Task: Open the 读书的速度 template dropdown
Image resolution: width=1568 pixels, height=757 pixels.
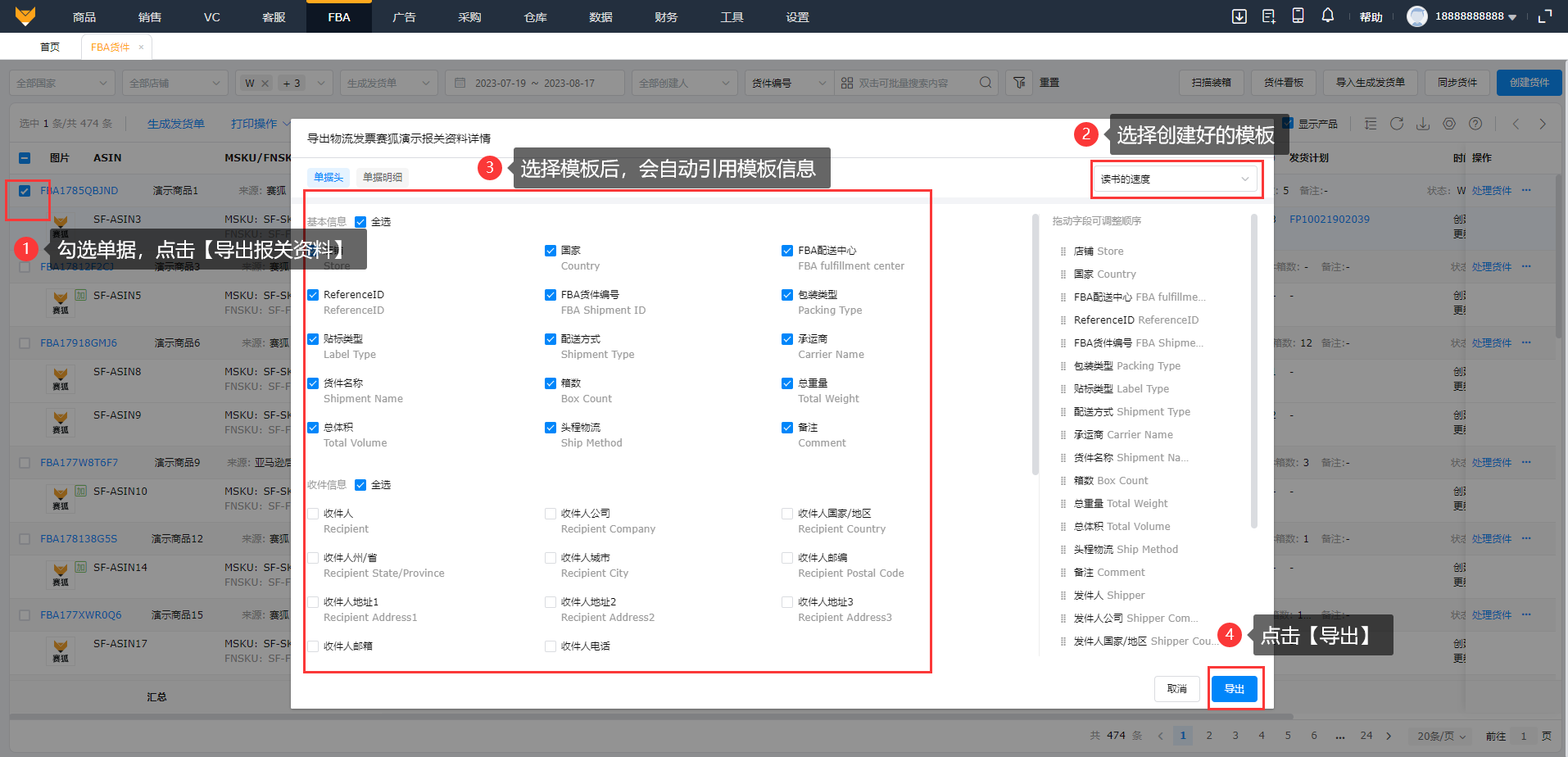Action: tap(1175, 179)
